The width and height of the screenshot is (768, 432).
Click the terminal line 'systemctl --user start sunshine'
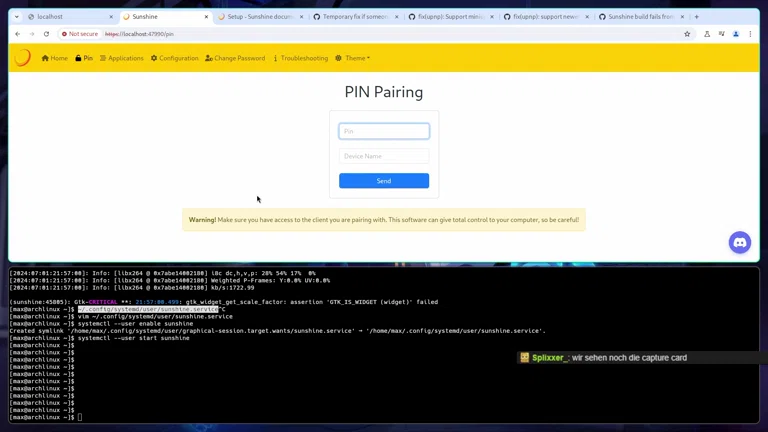click(134, 338)
